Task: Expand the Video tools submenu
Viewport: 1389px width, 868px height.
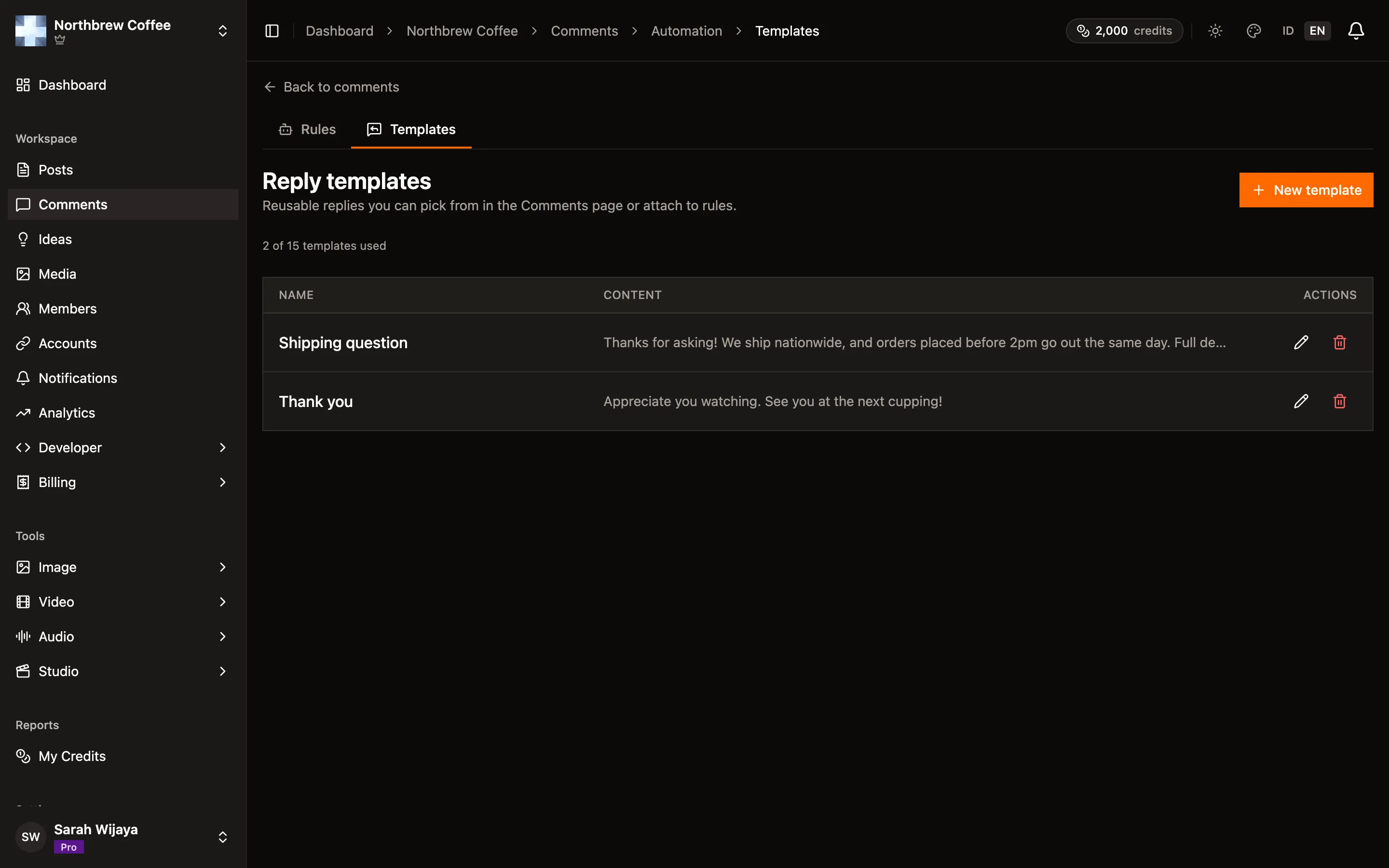Action: click(x=223, y=602)
